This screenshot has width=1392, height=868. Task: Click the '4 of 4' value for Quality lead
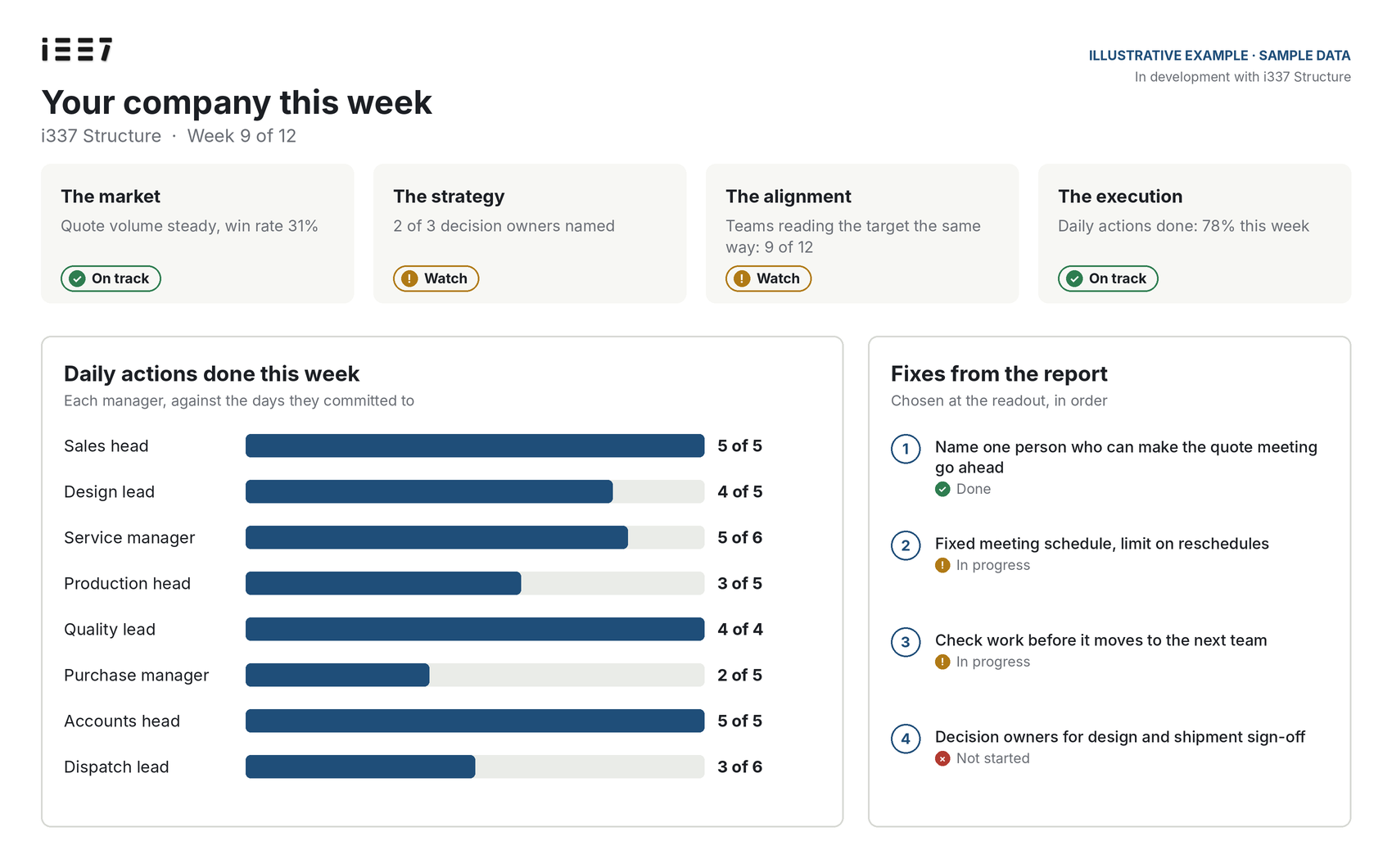click(x=740, y=629)
